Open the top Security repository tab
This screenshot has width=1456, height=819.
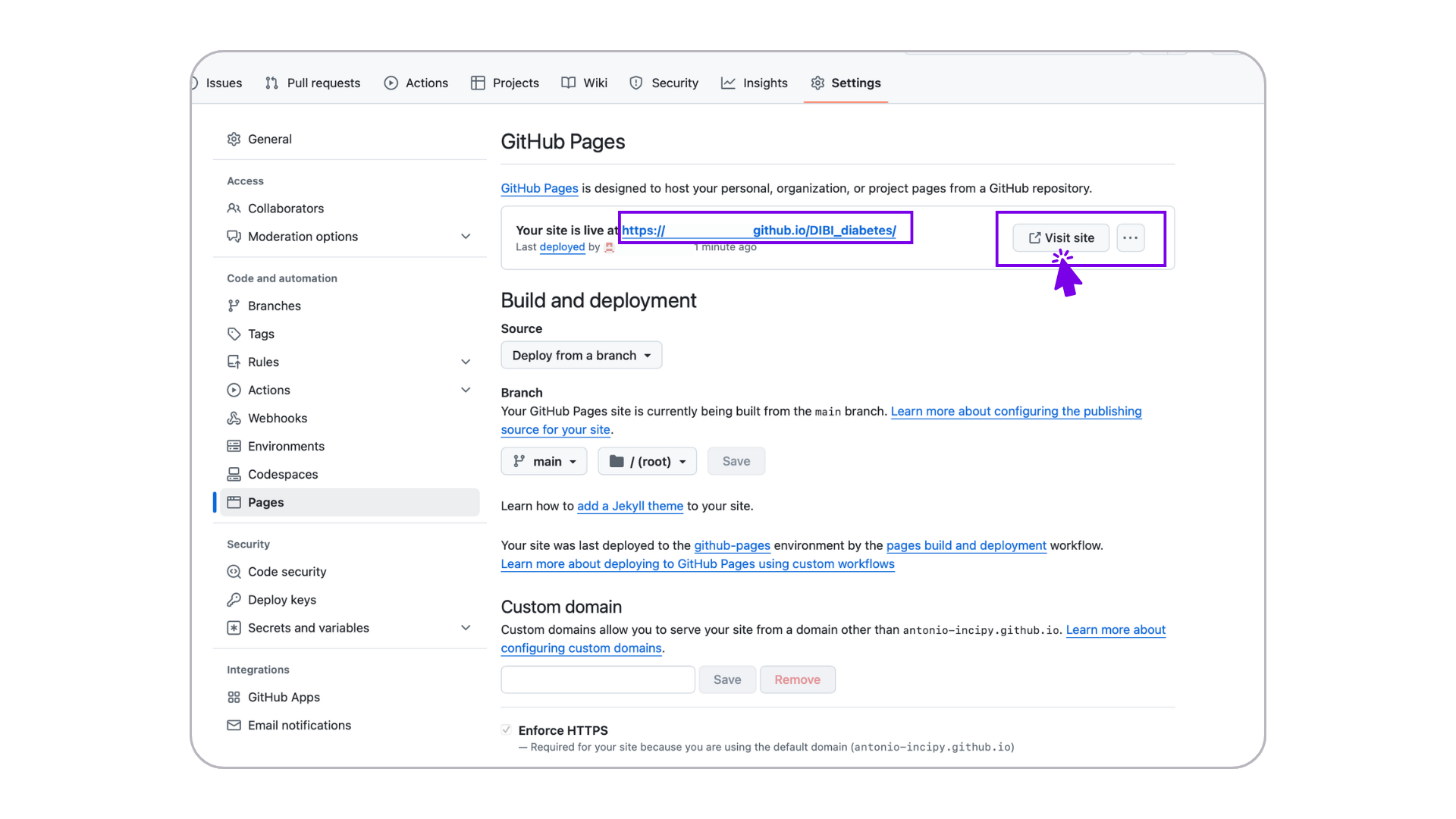click(664, 83)
